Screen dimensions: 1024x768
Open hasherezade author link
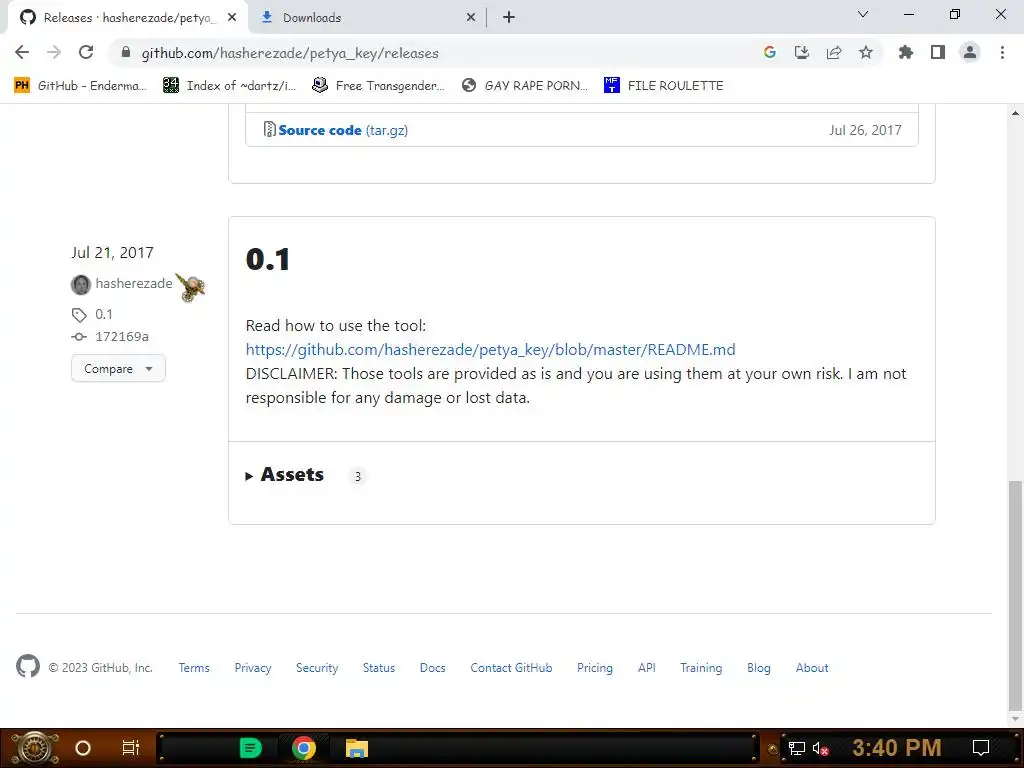point(134,283)
